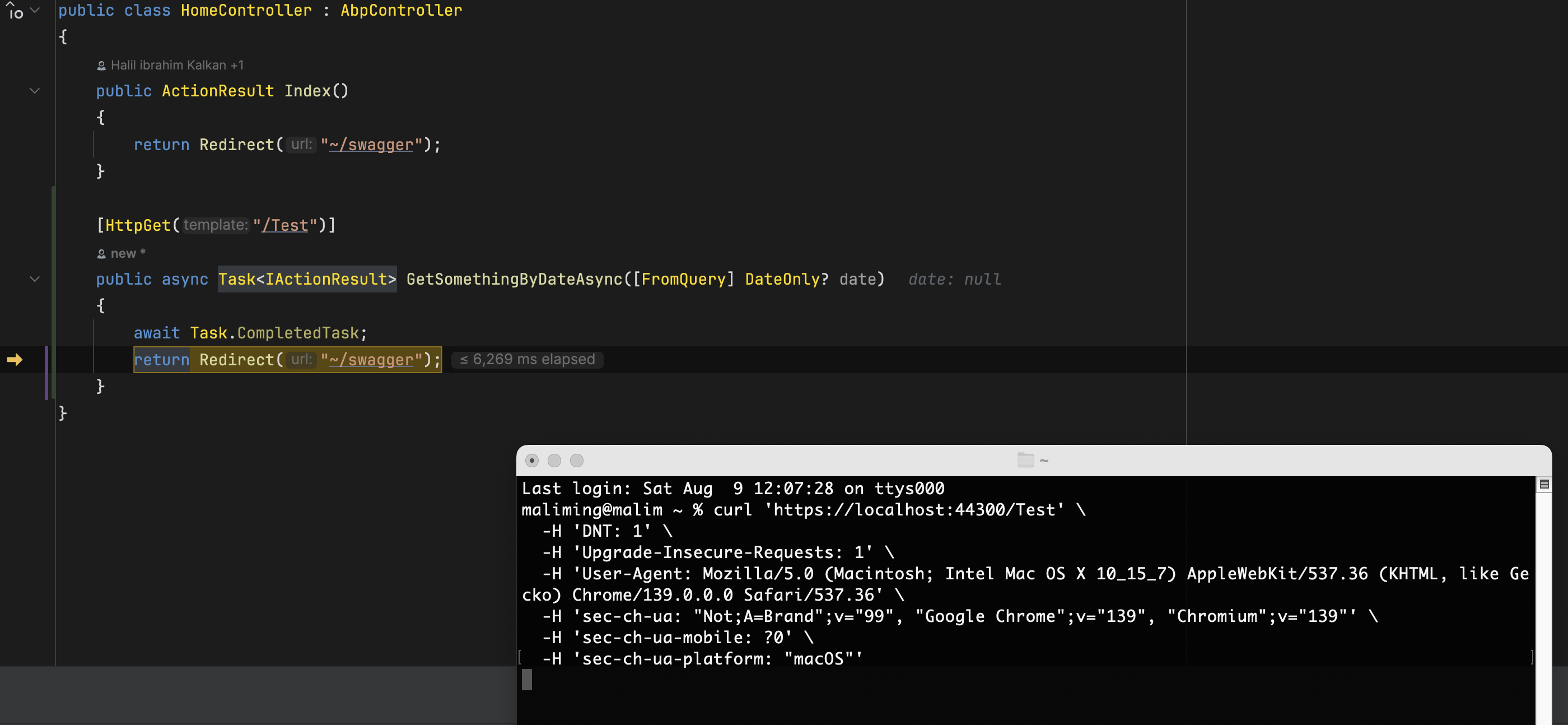
Task: Minimize the Terminal window
Action: [554, 461]
